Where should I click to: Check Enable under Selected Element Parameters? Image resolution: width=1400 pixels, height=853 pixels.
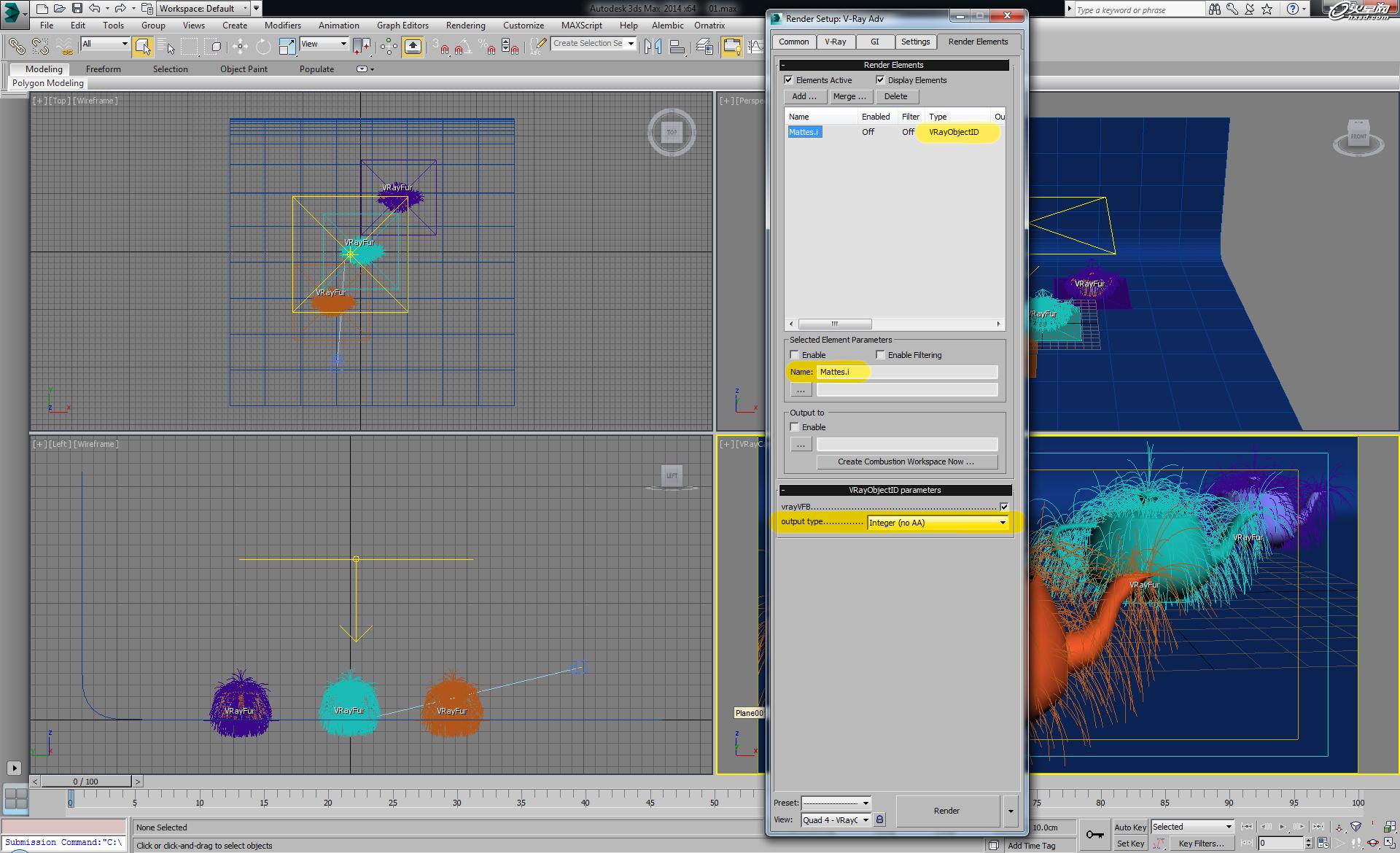point(795,355)
